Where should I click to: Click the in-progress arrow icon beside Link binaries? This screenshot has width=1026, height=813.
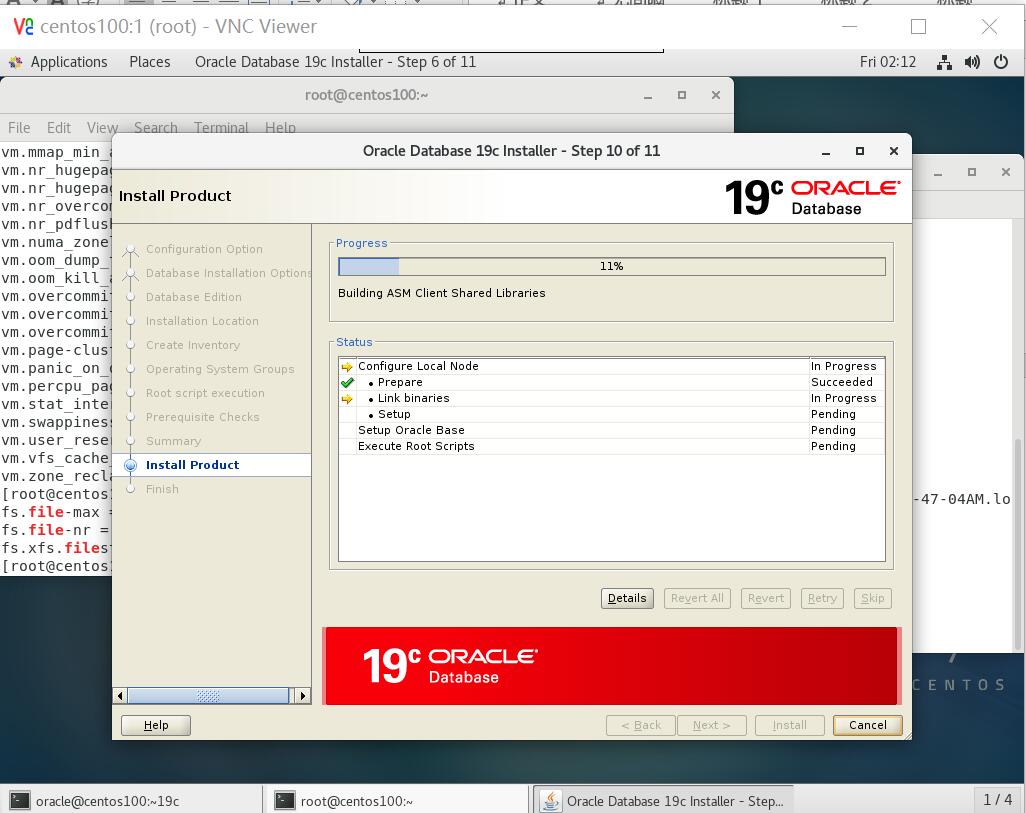(347, 399)
